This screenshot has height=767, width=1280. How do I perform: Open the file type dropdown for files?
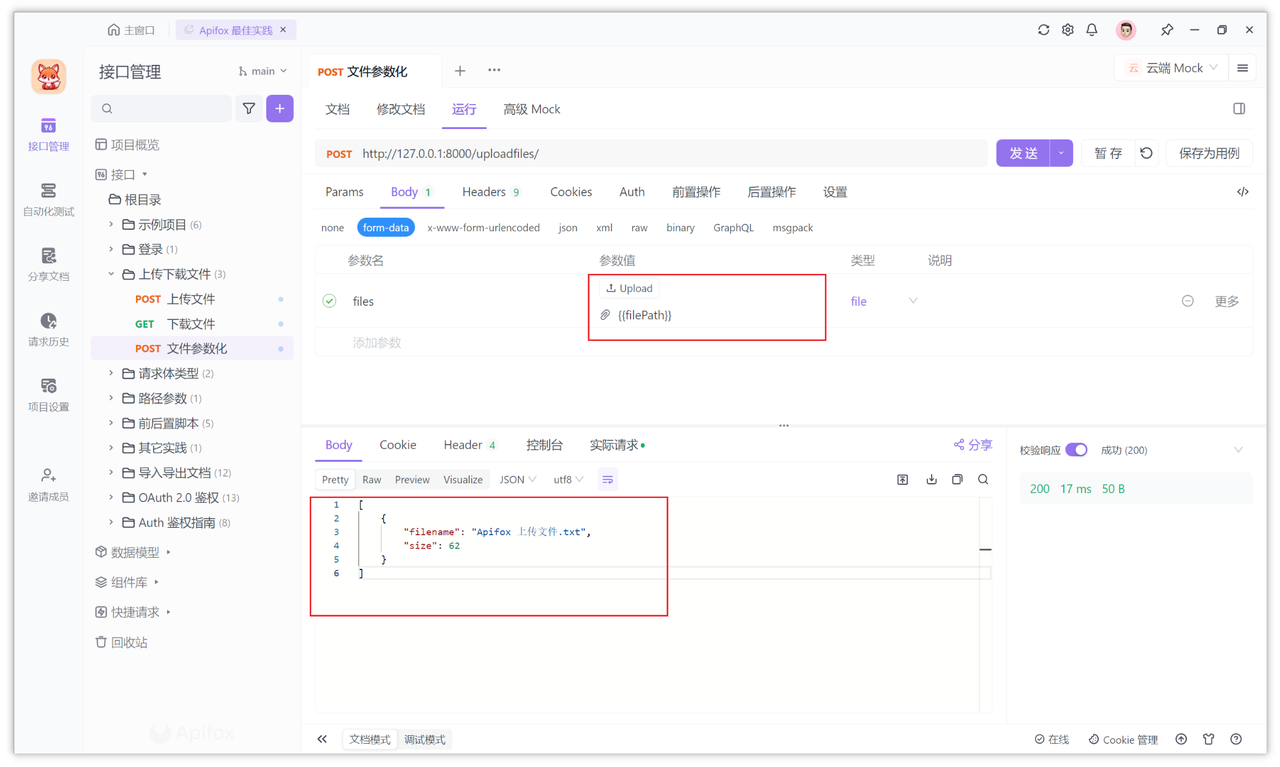pos(884,301)
